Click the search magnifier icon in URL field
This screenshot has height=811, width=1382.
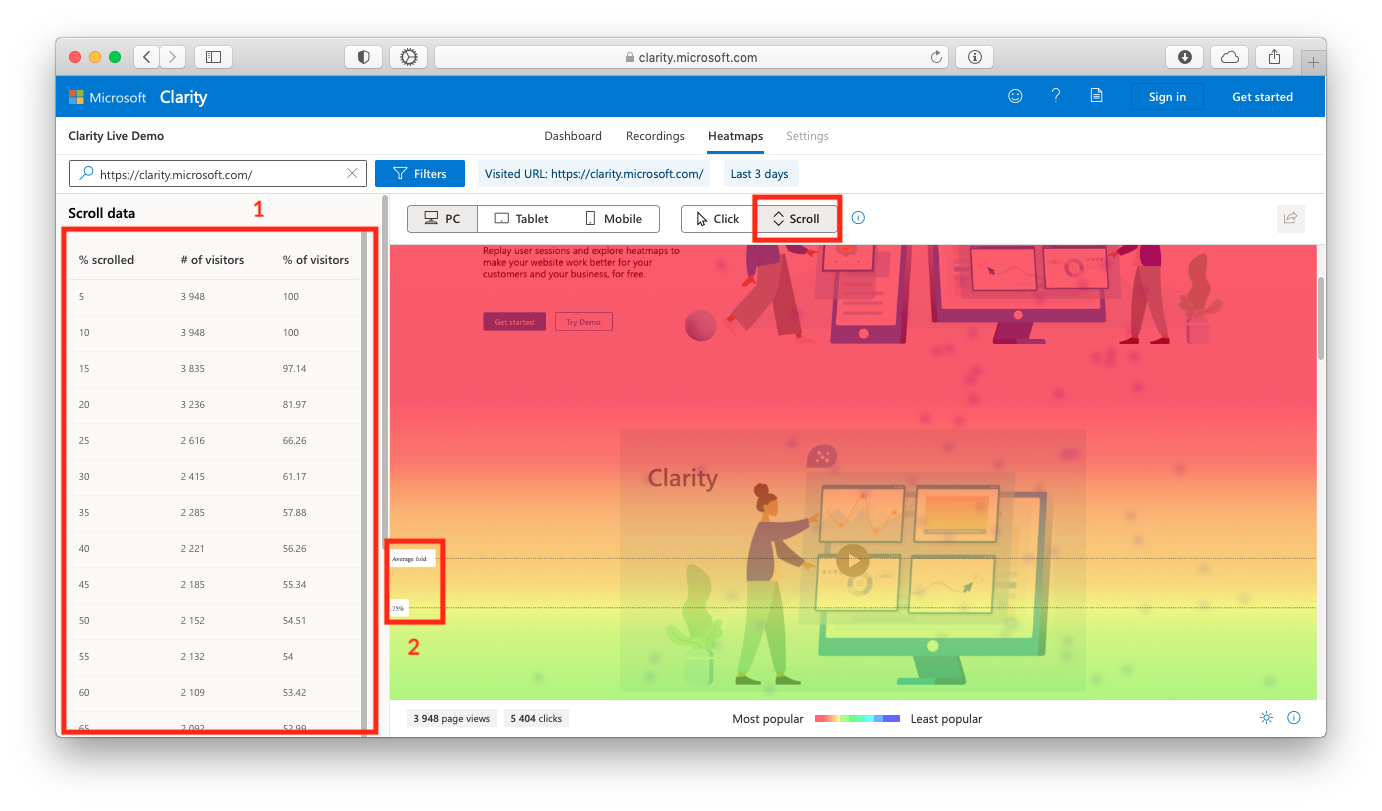[86, 173]
